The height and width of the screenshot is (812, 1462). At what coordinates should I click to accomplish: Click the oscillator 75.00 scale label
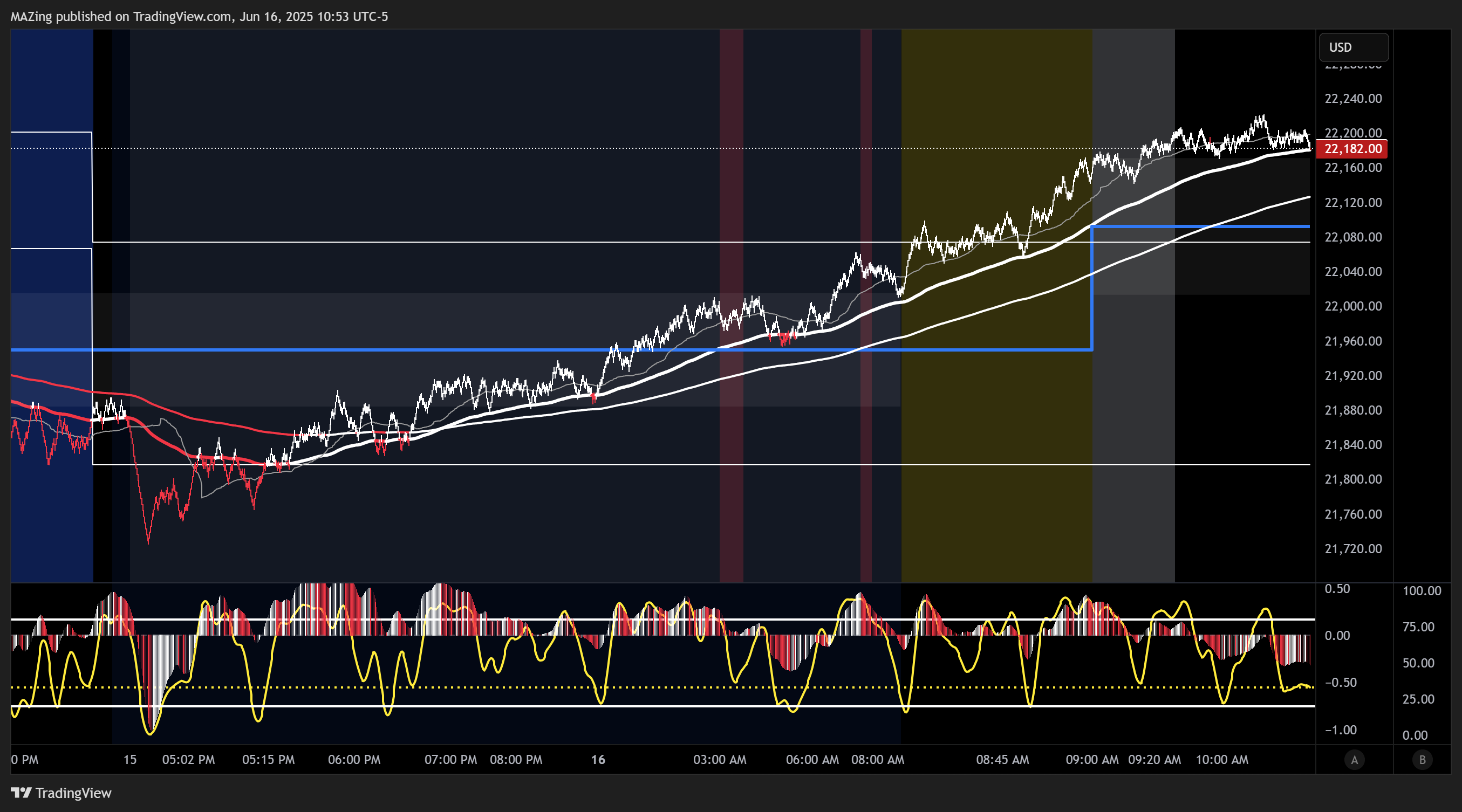click(x=1418, y=627)
